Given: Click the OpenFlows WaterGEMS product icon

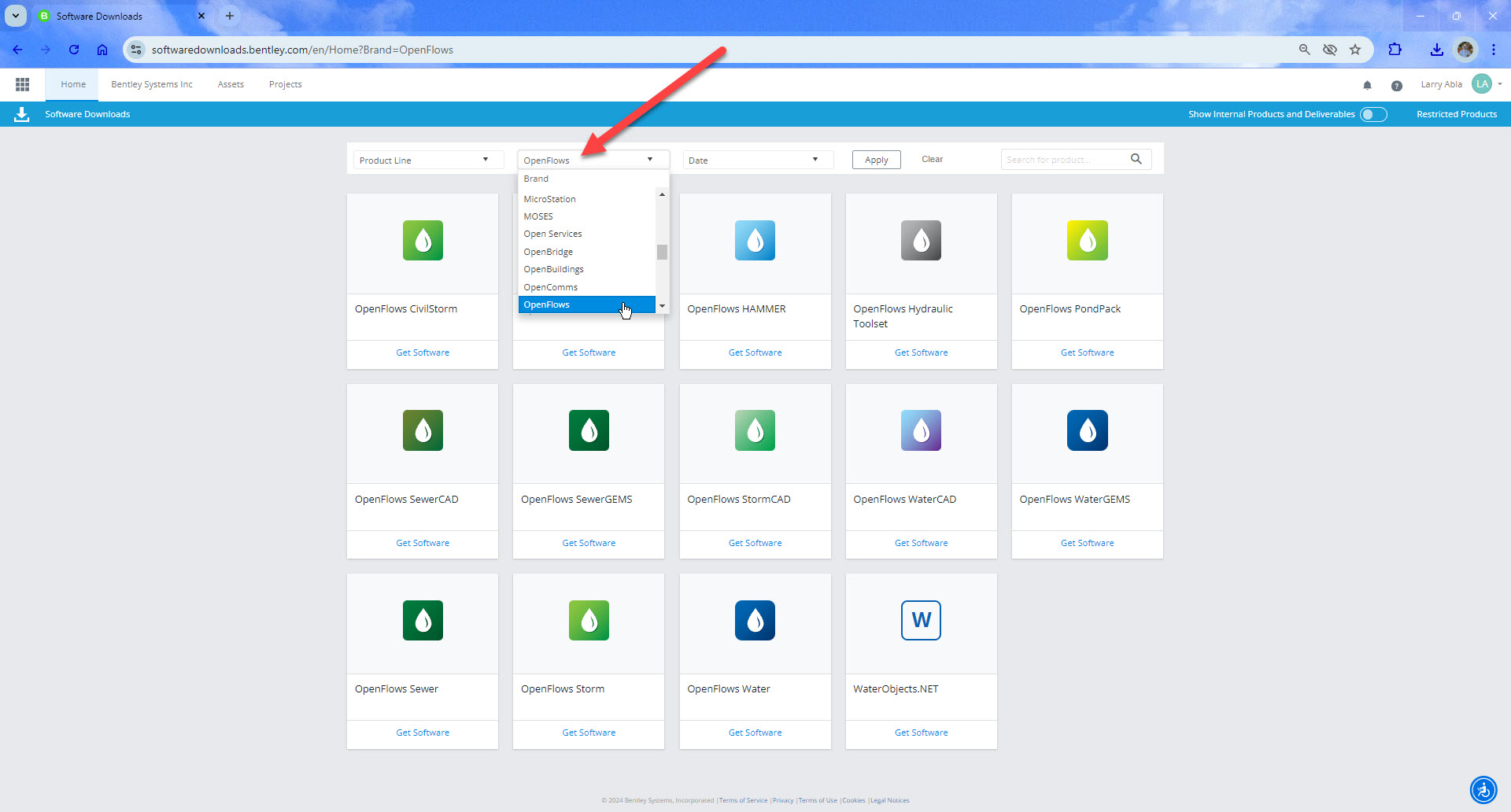Looking at the screenshot, I should [x=1087, y=430].
